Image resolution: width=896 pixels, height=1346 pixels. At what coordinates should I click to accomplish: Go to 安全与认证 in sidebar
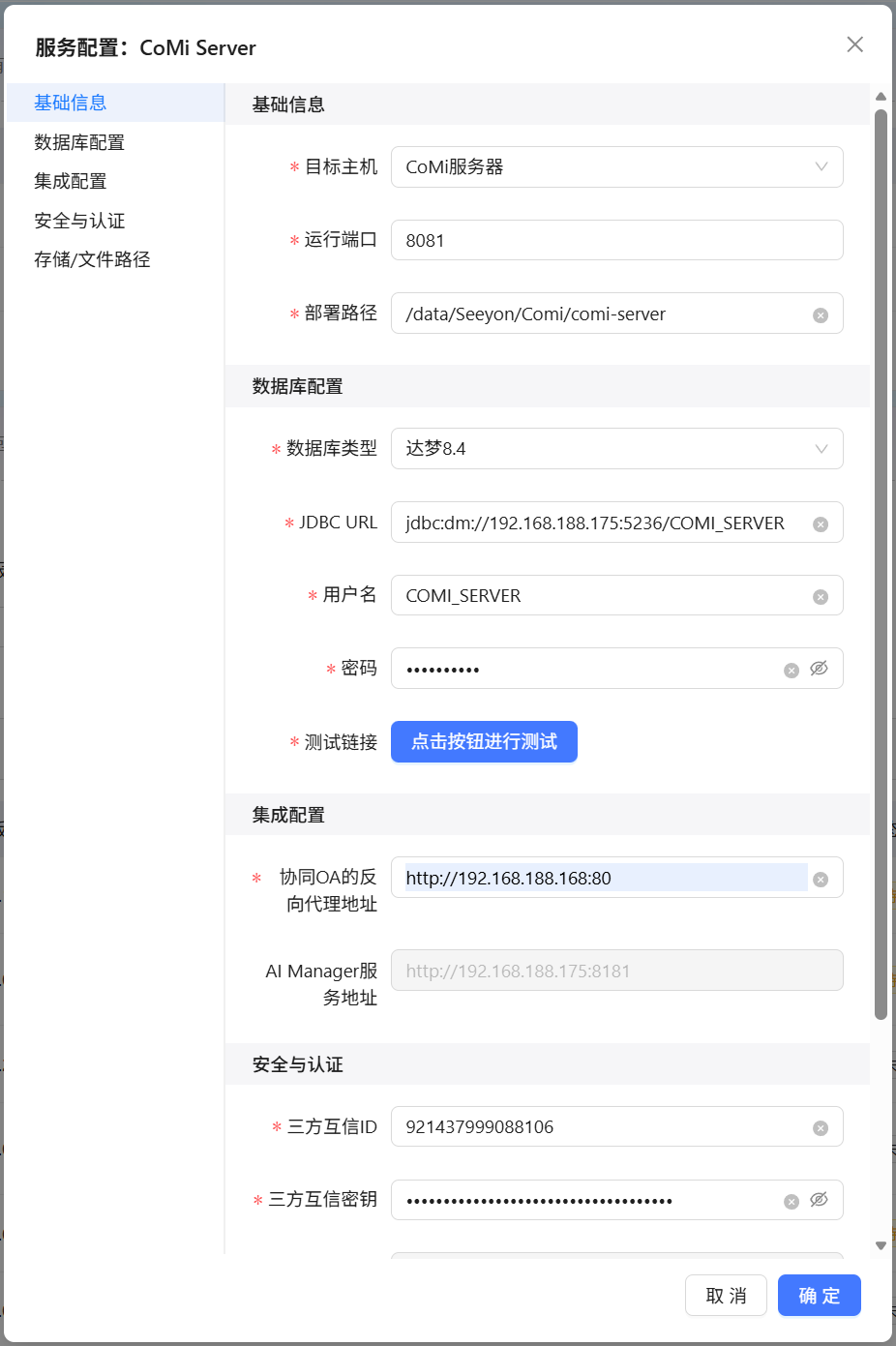(79, 221)
